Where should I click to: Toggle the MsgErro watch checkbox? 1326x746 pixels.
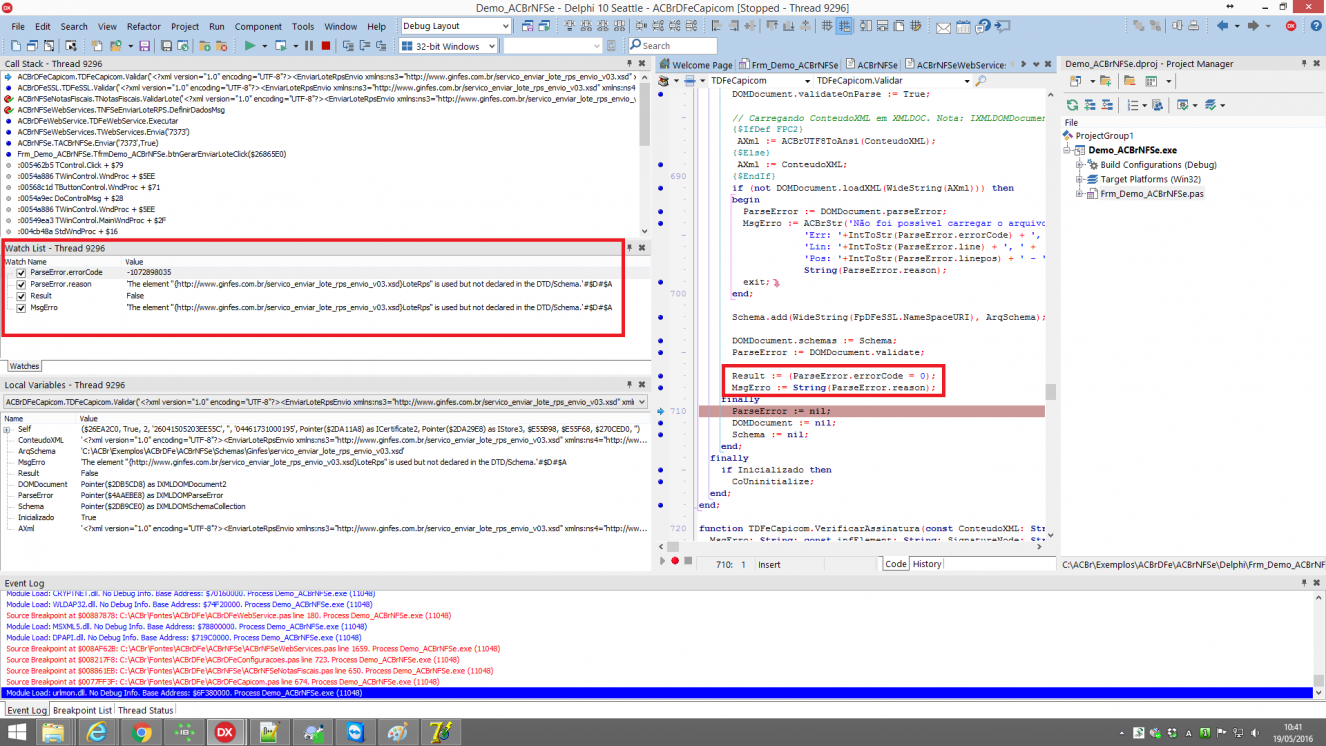(22, 308)
